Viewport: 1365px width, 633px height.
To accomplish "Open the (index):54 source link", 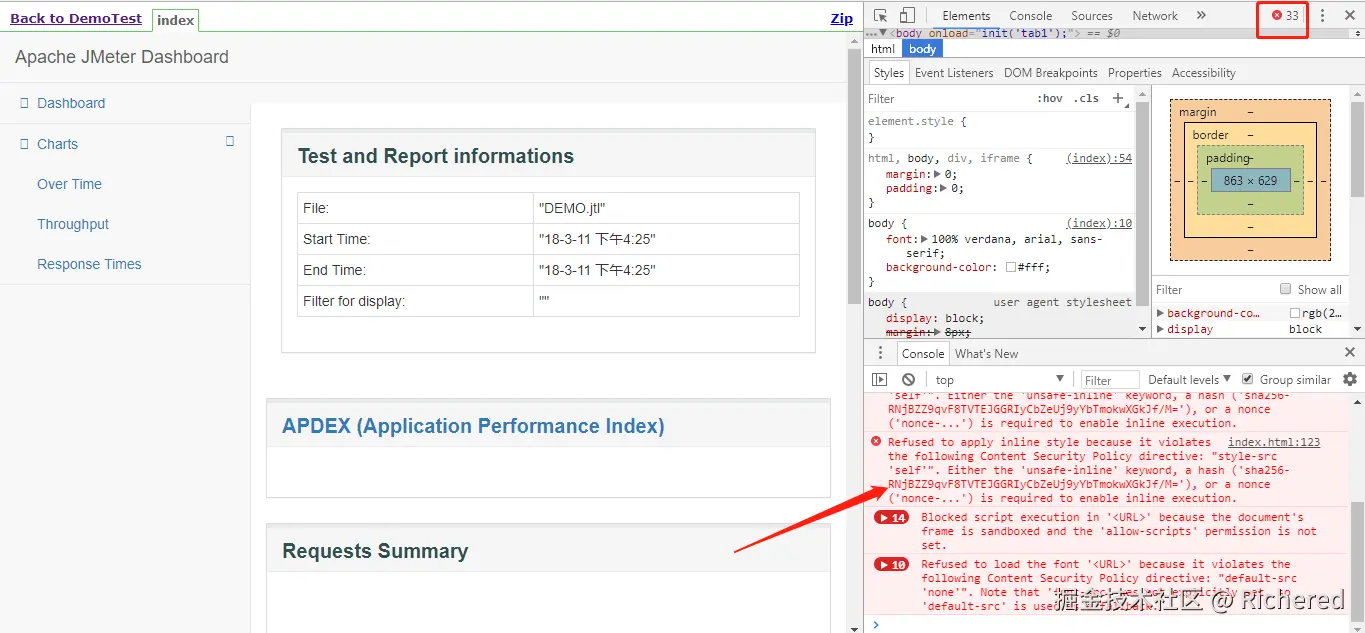I will [1099, 158].
